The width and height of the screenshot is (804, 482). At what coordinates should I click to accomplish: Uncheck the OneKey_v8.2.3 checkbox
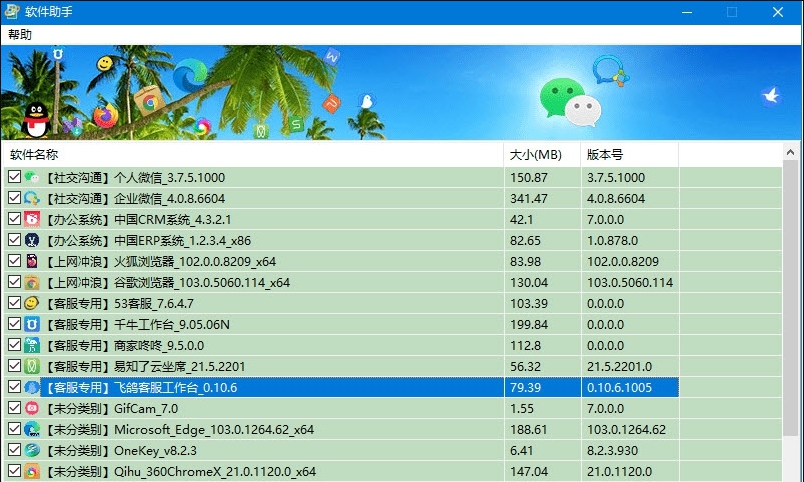14,450
